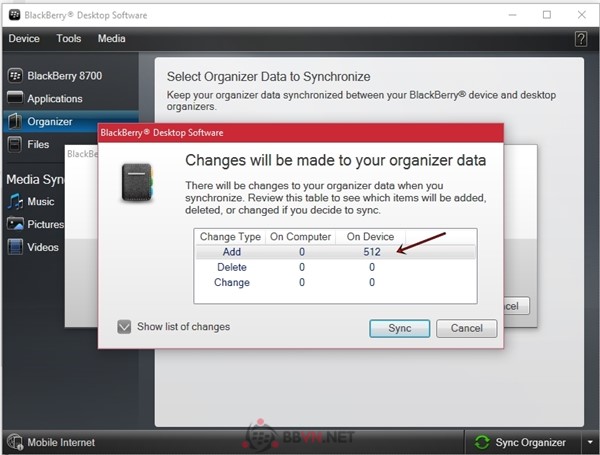Click the Organizer notebook icon
Viewport: 600px width, 455px height.
(x=15, y=121)
